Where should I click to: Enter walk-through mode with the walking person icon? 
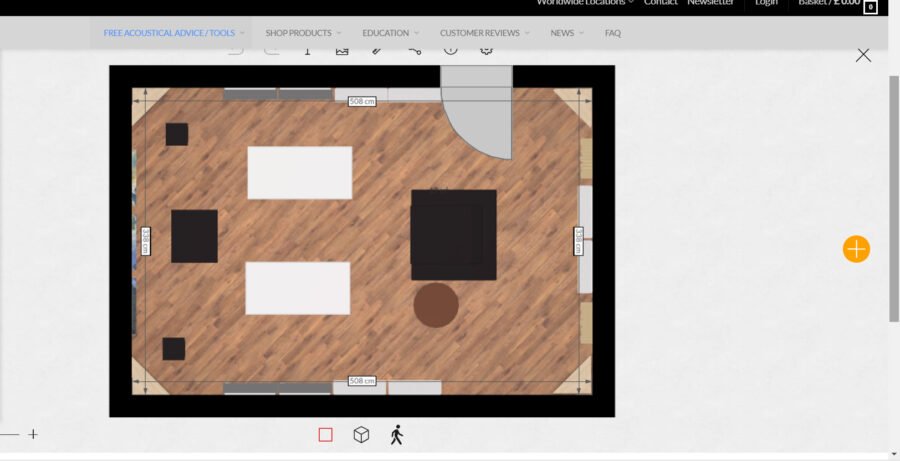tap(397, 435)
